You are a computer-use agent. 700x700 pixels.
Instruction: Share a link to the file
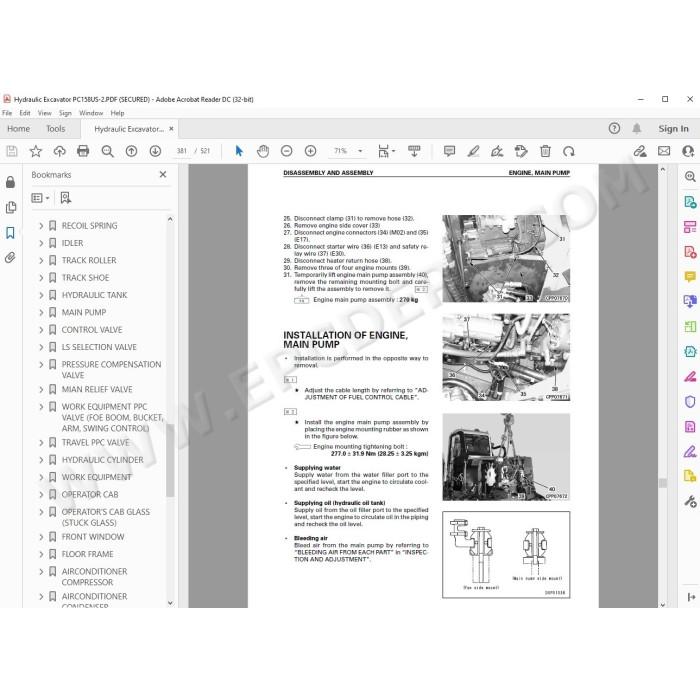point(640,151)
